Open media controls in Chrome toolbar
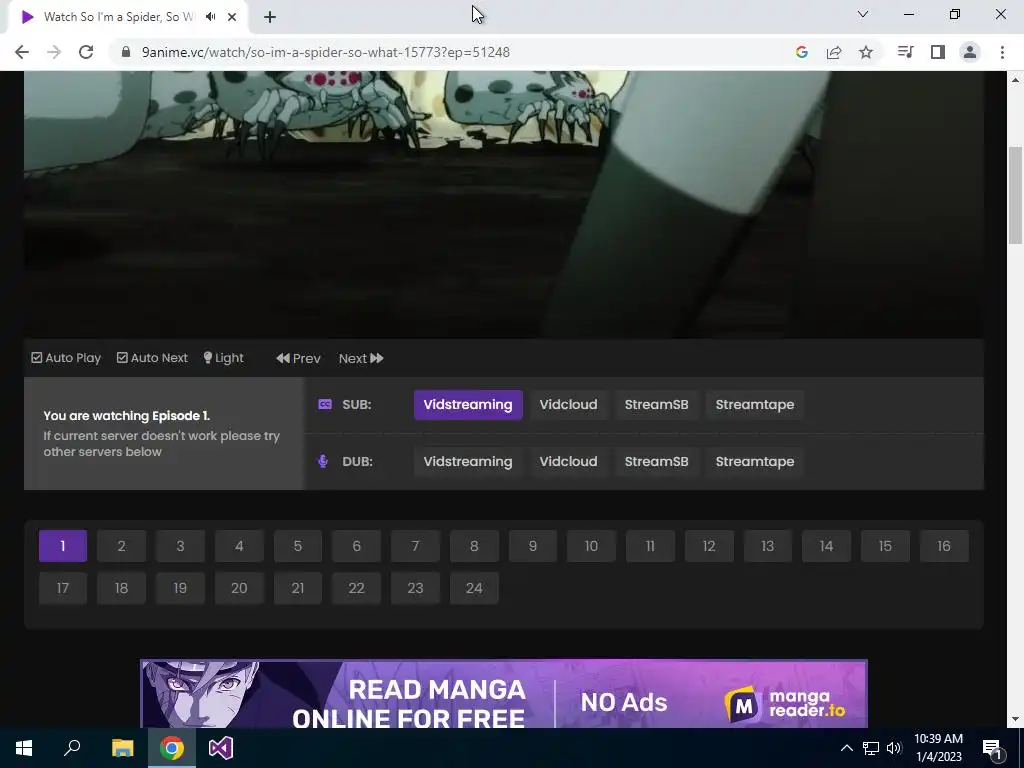Screen dimensions: 1024x768 [x=906, y=52]
